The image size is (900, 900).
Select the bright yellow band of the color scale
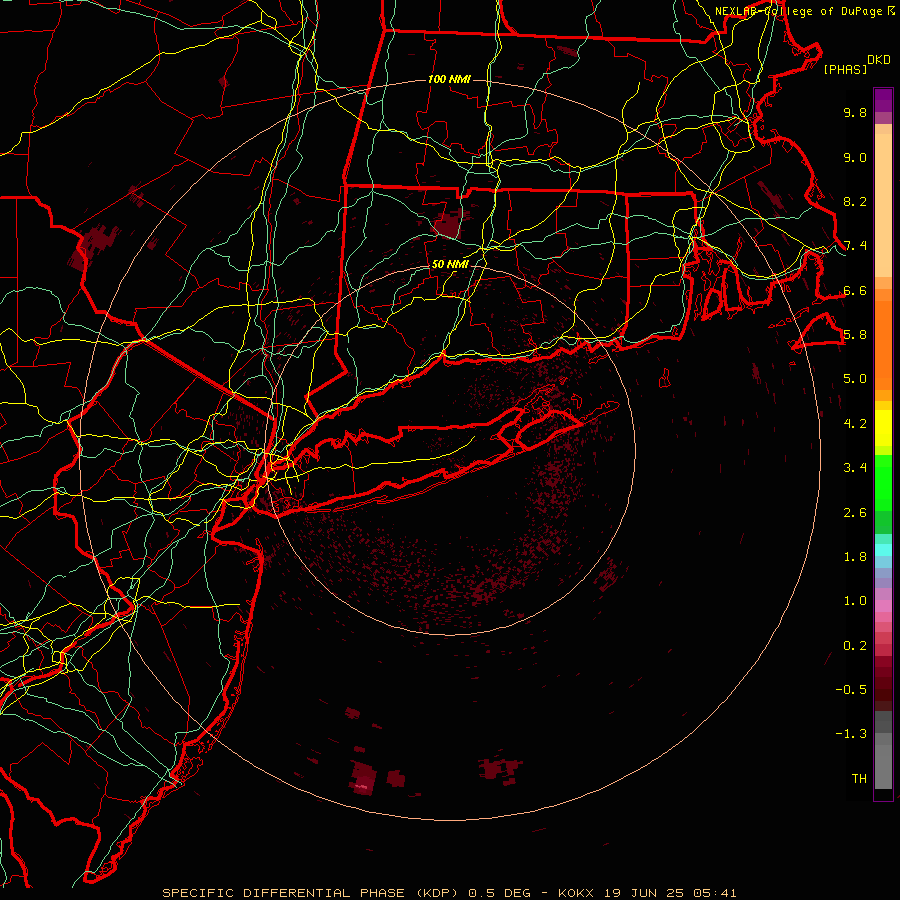[x=883, y=428]
